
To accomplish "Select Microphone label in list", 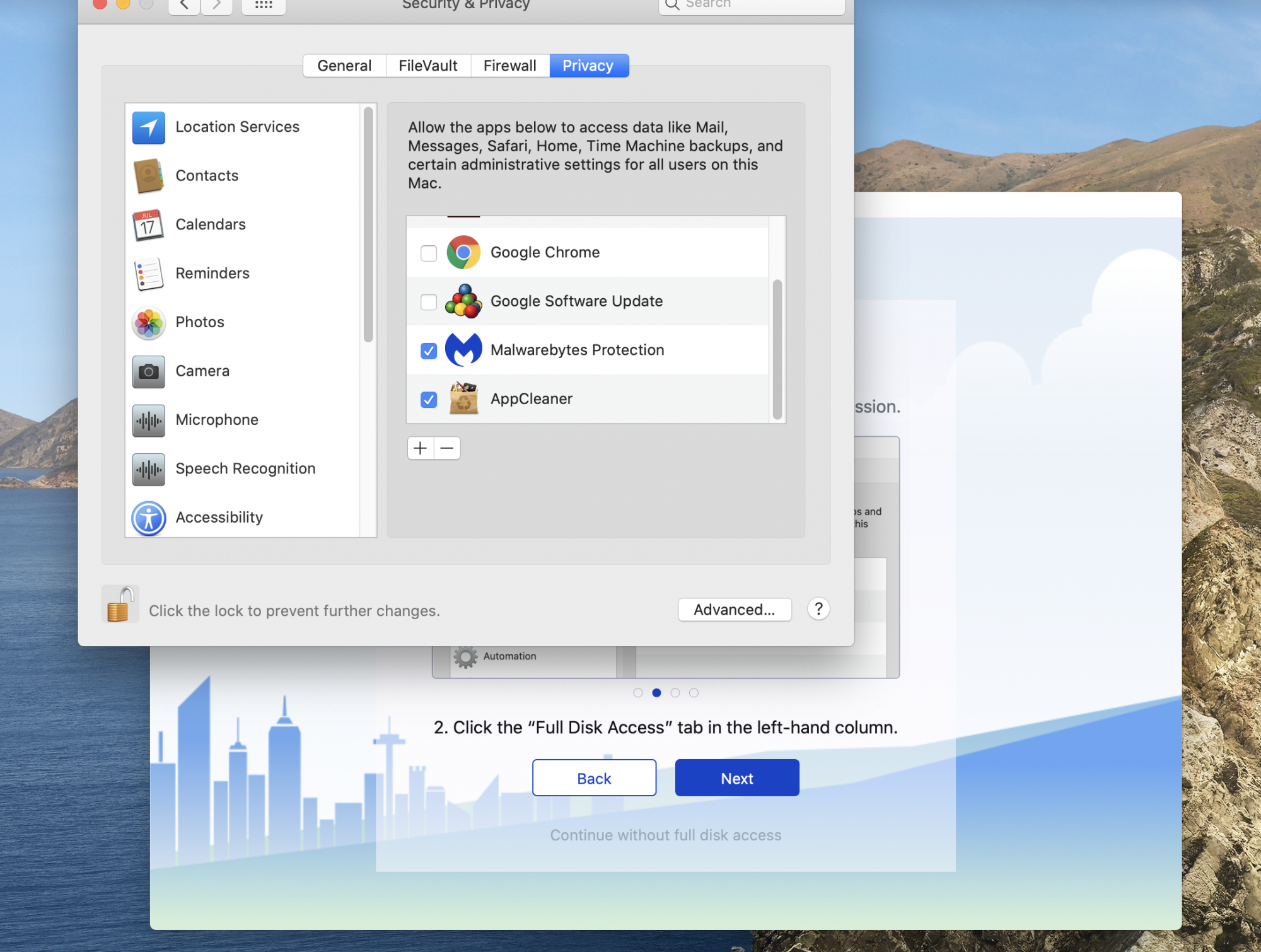I will click(x=217, y=420).
